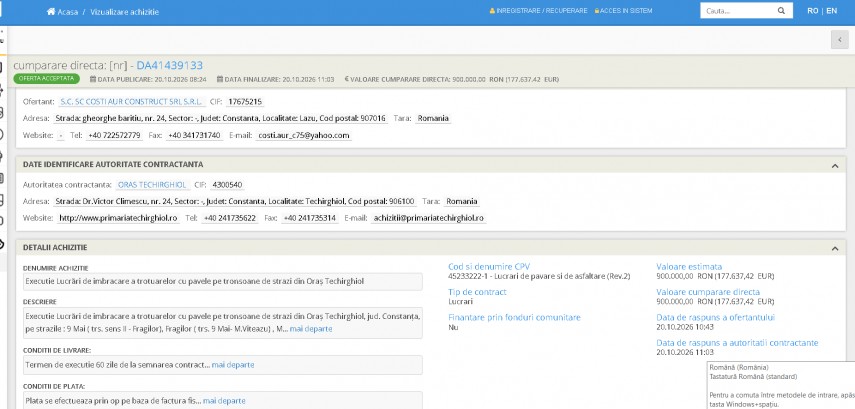Click the left-chevron collapse button under the header
The image size is (855, 409).
tap(839, 40)
